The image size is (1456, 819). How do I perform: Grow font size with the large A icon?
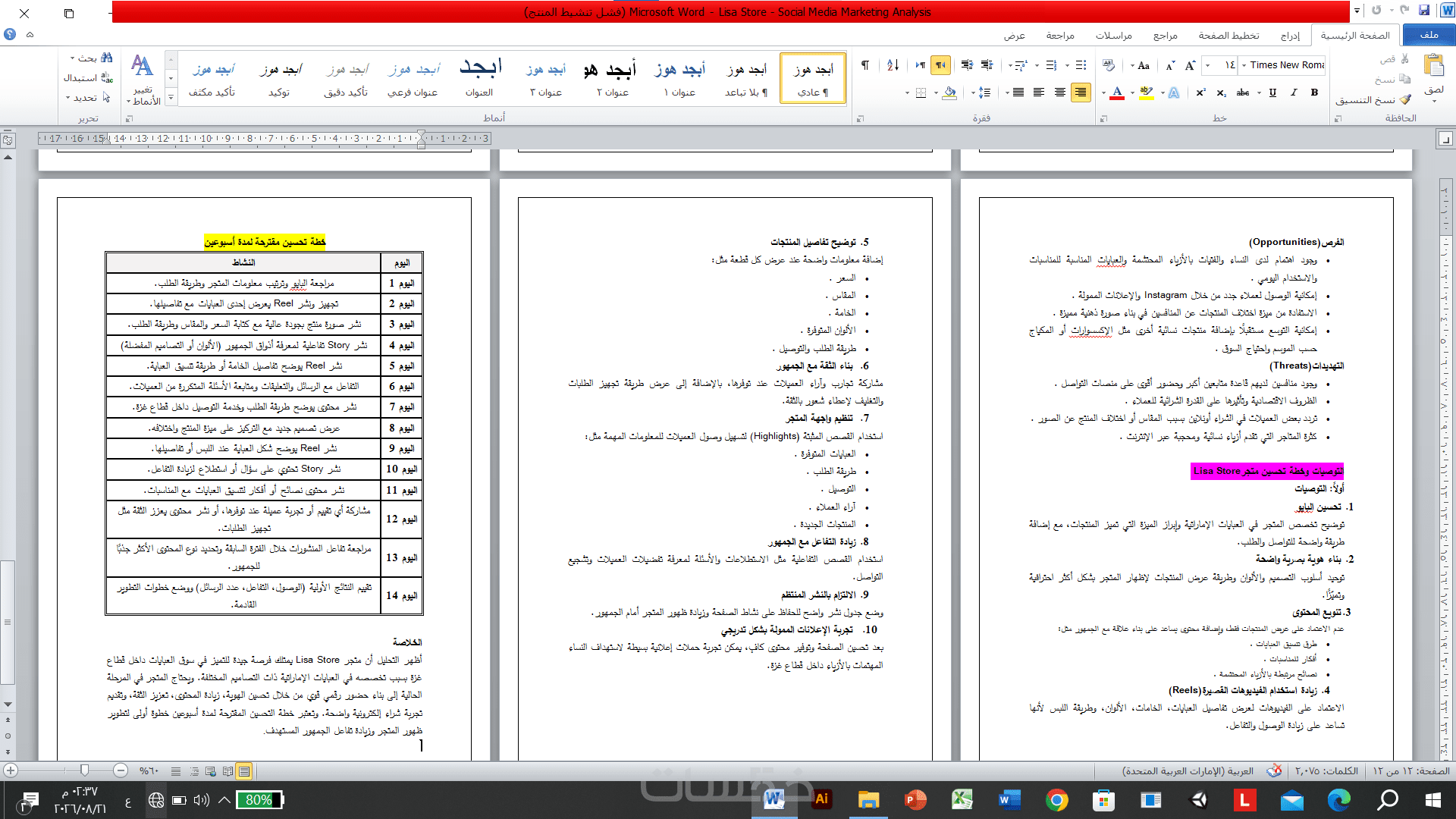coord(1190,65)
